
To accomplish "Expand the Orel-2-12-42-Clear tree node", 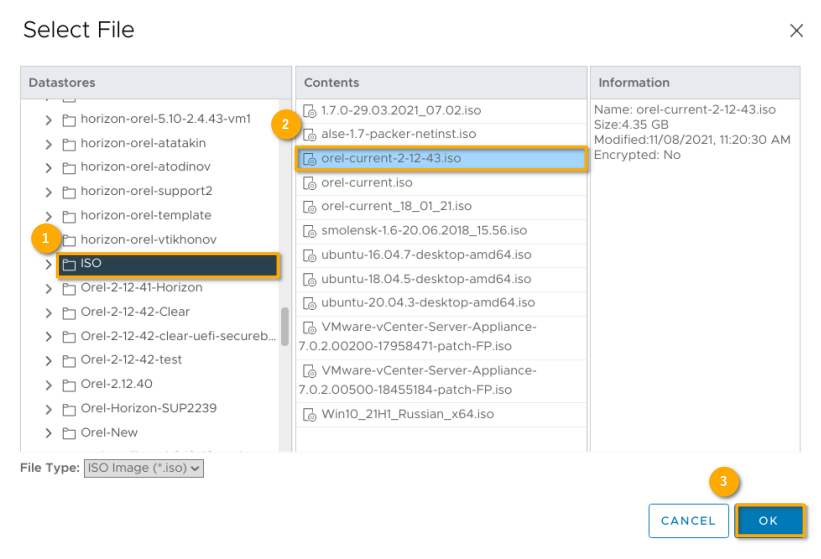I will coord(48,312).
